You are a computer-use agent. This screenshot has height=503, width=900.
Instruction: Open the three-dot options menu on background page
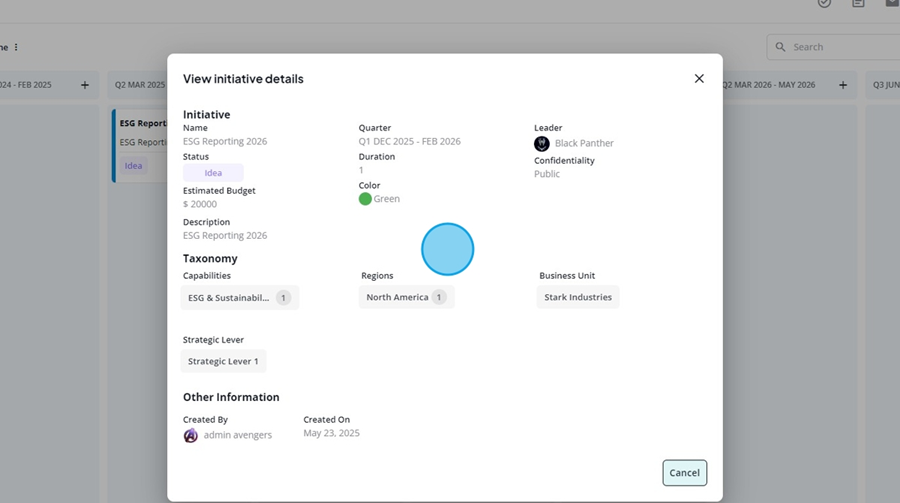click(x=16, y=47)
